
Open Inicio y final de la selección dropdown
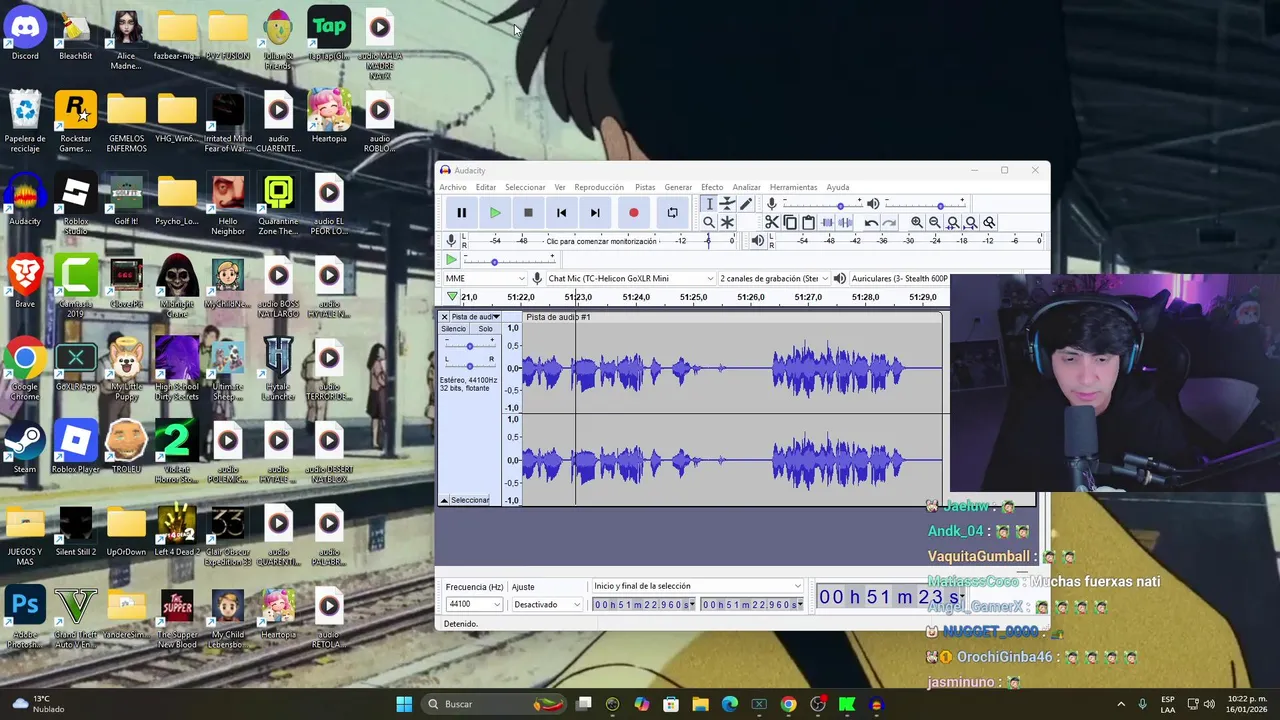click(697, 586)
